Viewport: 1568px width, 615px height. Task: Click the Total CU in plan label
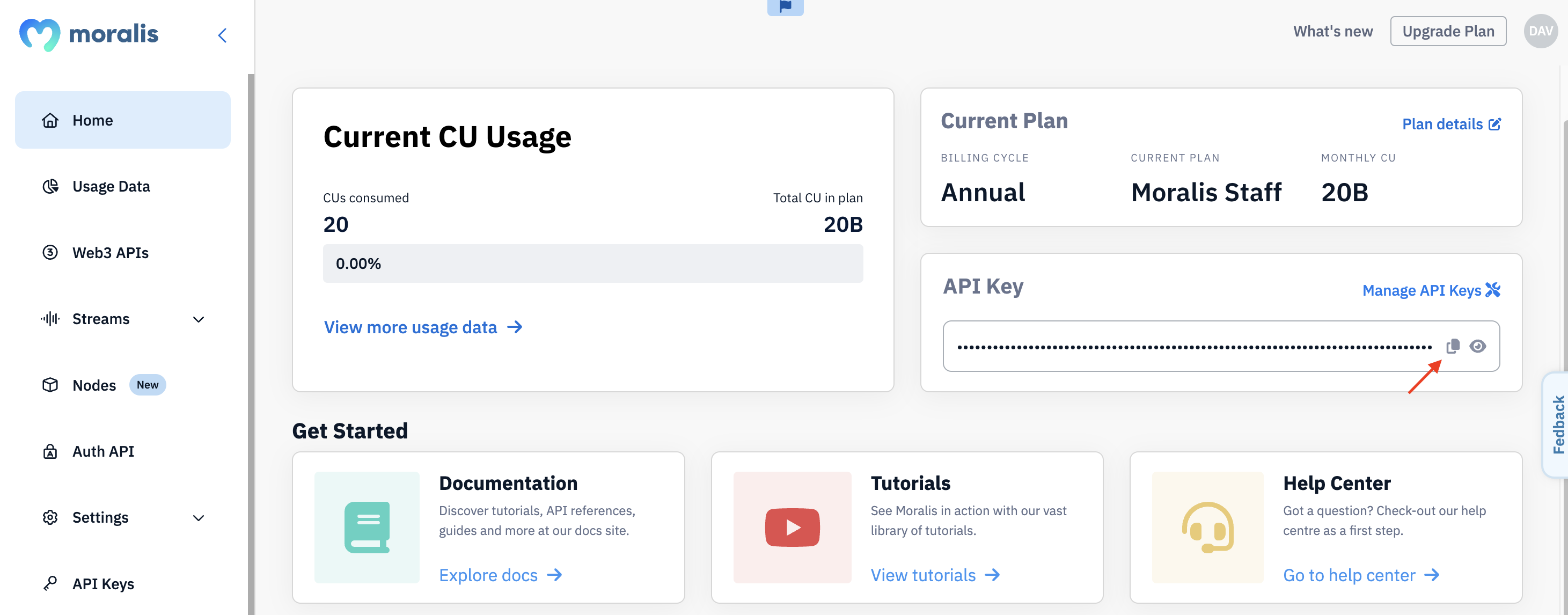point(817,198)
